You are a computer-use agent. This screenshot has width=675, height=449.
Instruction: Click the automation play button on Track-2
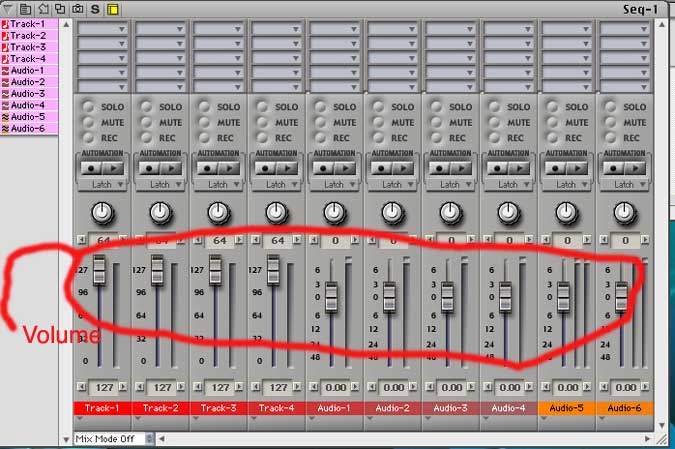coord(171,169)
